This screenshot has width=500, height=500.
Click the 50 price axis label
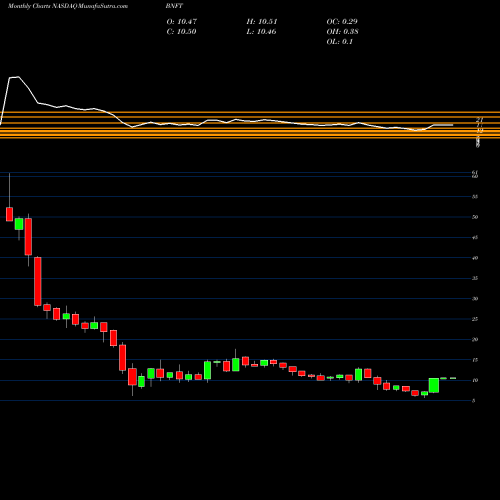[x=475, y=217]
